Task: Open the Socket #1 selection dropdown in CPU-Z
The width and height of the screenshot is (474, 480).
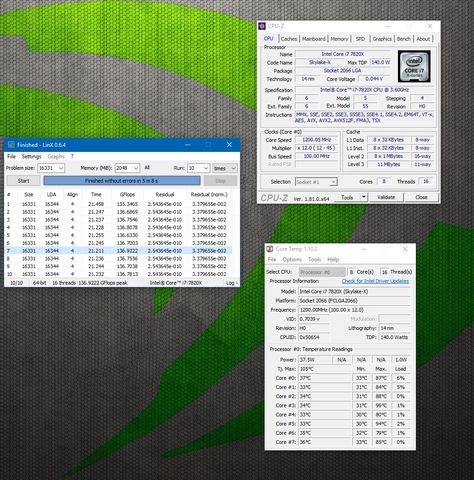Action: click(x=316, y=182)
